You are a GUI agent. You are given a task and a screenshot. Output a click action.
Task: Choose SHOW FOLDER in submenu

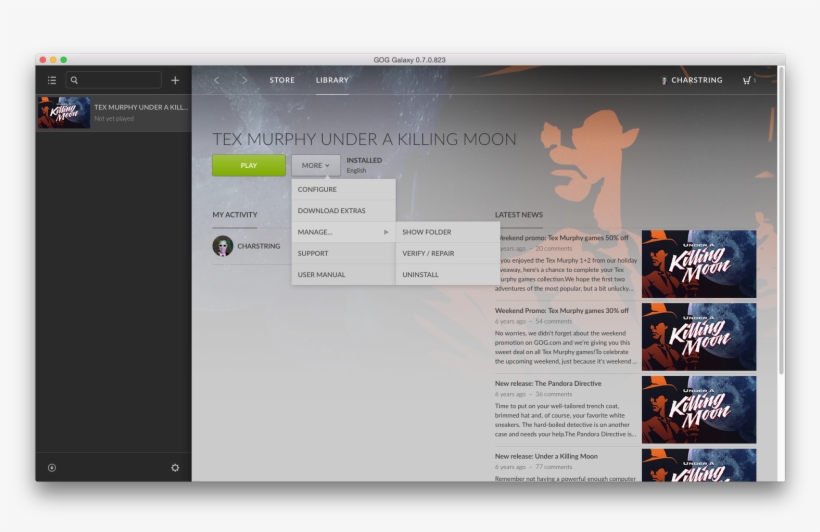[x=448, y=232]
